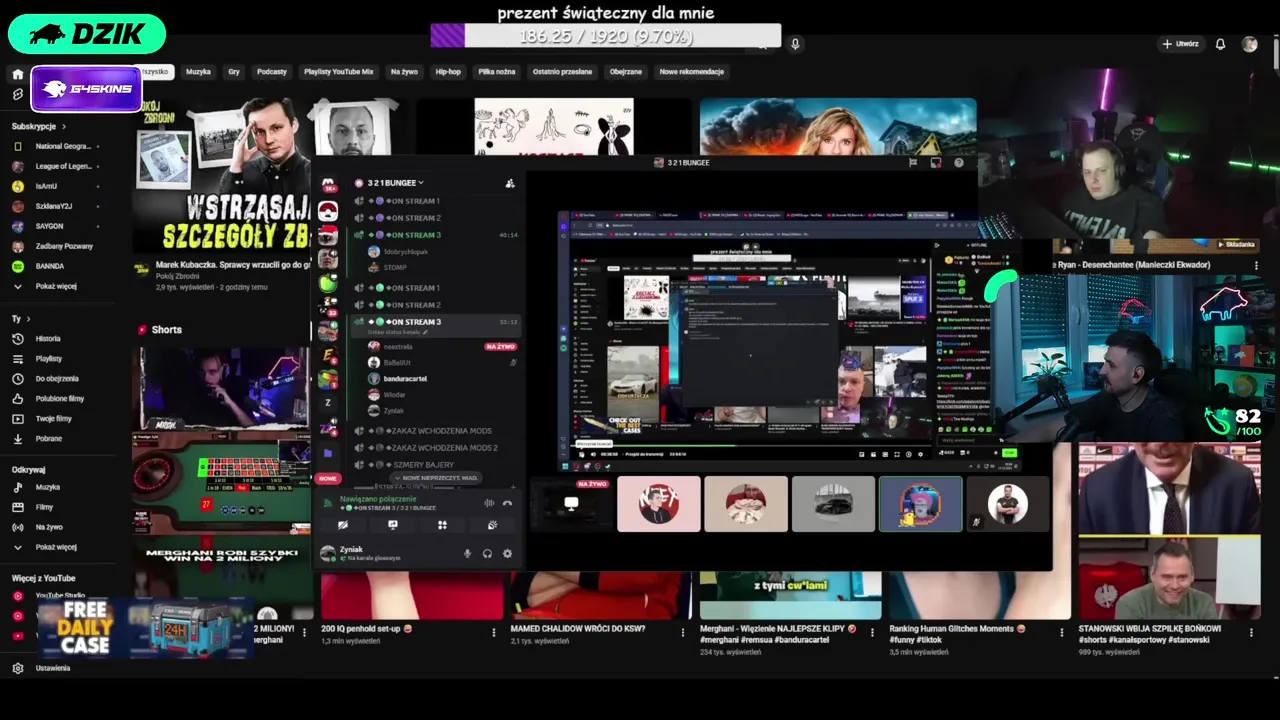This screenshot has width=1280, height=720.
Task: Open Marek Kubaczka video title
Action: (234, 265)
